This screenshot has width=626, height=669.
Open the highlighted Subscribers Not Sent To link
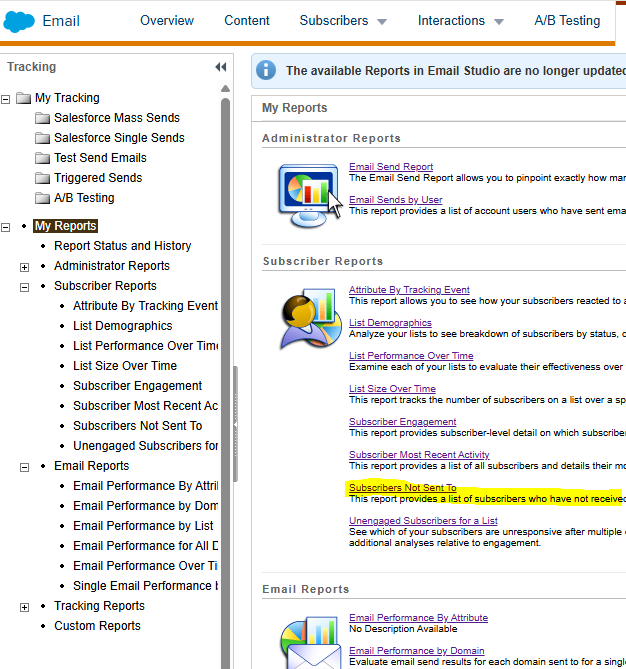tap(402, 488)
